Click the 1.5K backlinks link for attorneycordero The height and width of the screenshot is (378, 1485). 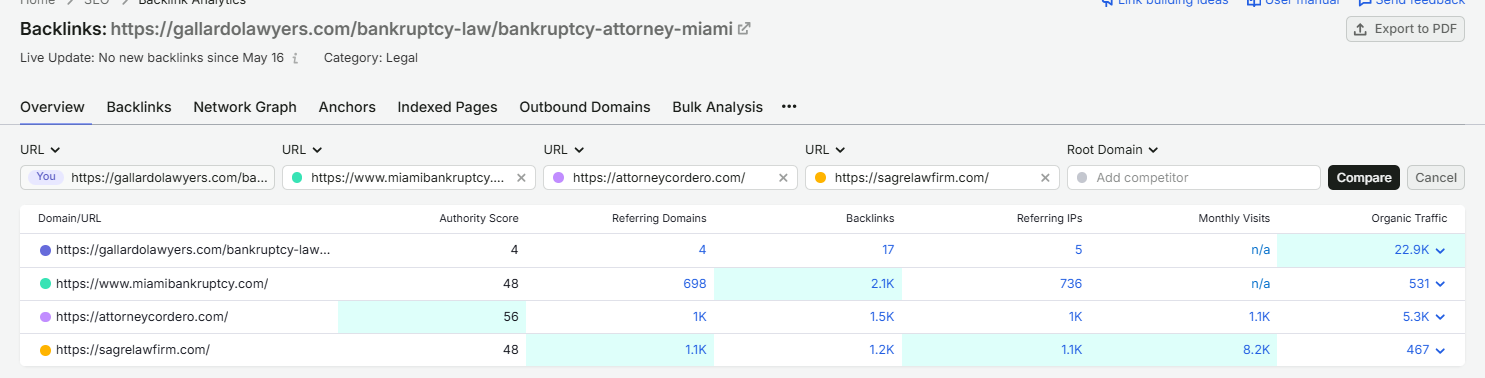[x=882, y=317]
